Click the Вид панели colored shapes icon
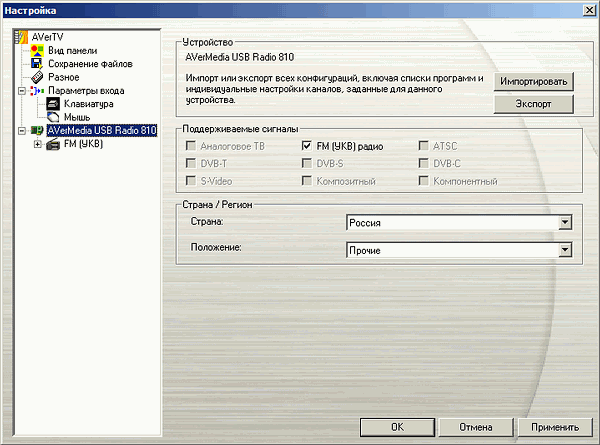600x445 pixels. click(37, 51)
